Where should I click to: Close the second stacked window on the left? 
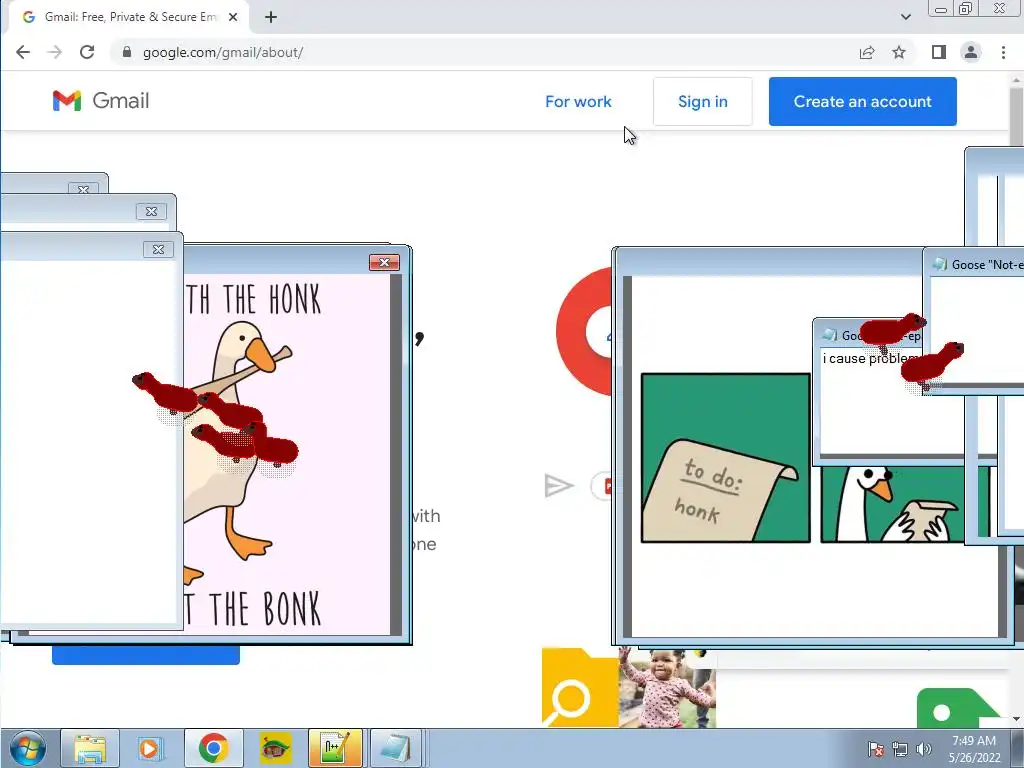(151, 211)
